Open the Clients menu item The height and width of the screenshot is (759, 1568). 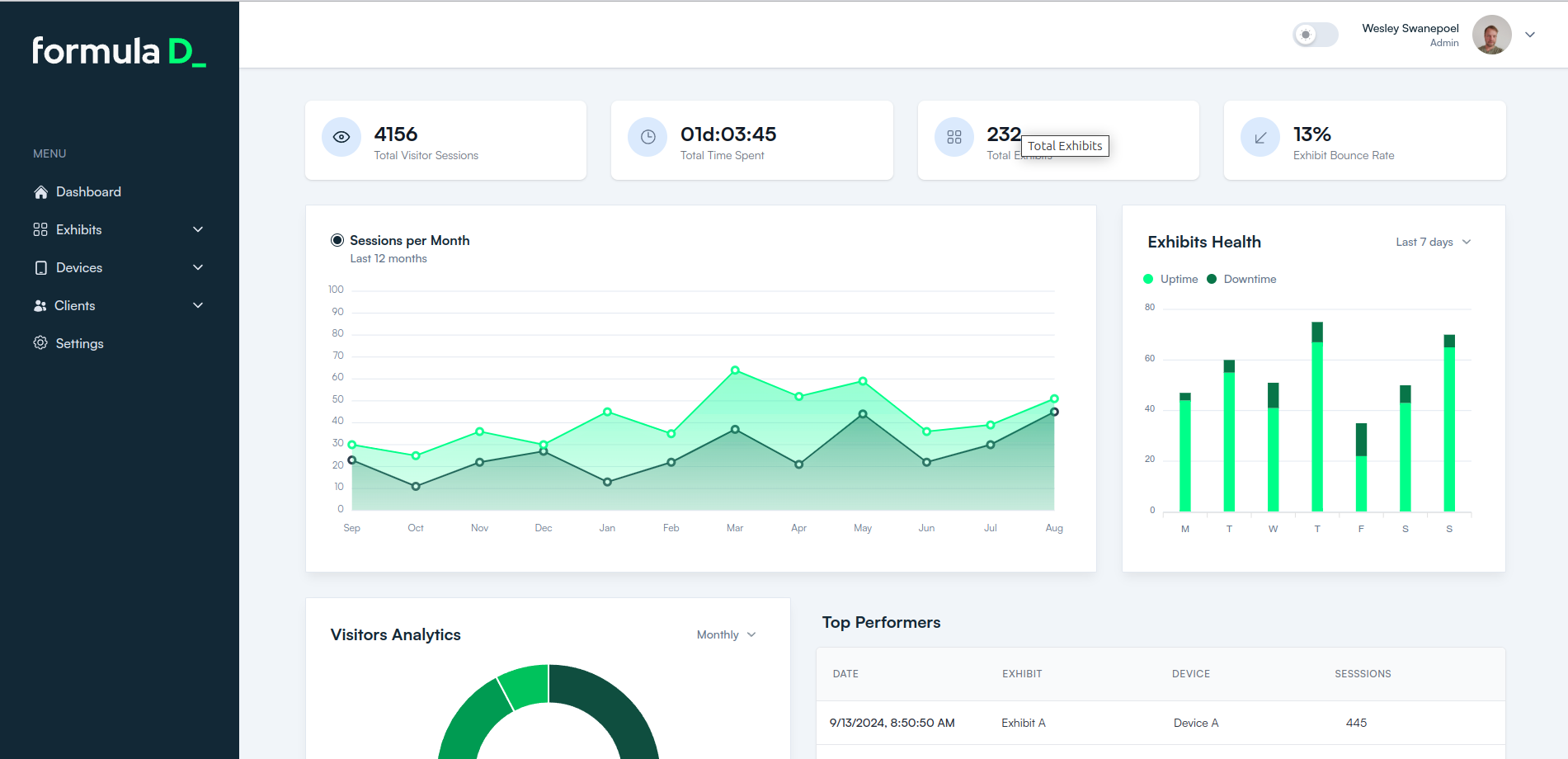(120, 305)
